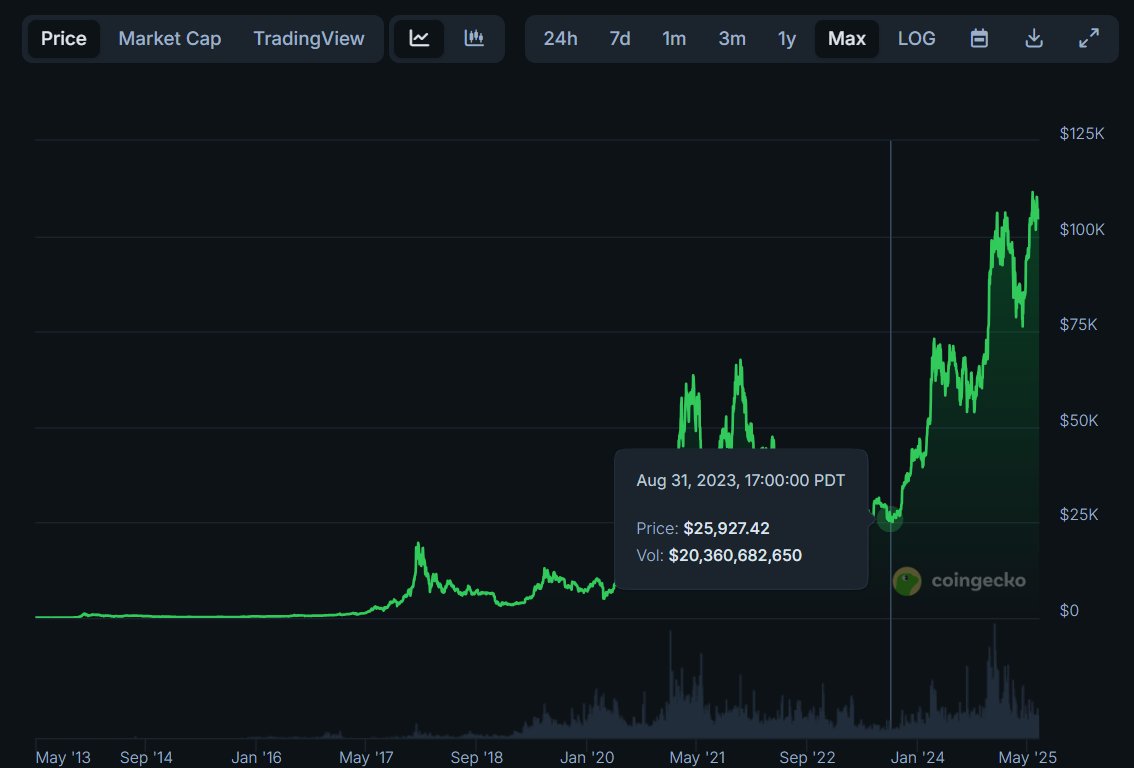Click the Jan '24 date label
This screenshot has width=1134, height=768.
tap(917, 757)
